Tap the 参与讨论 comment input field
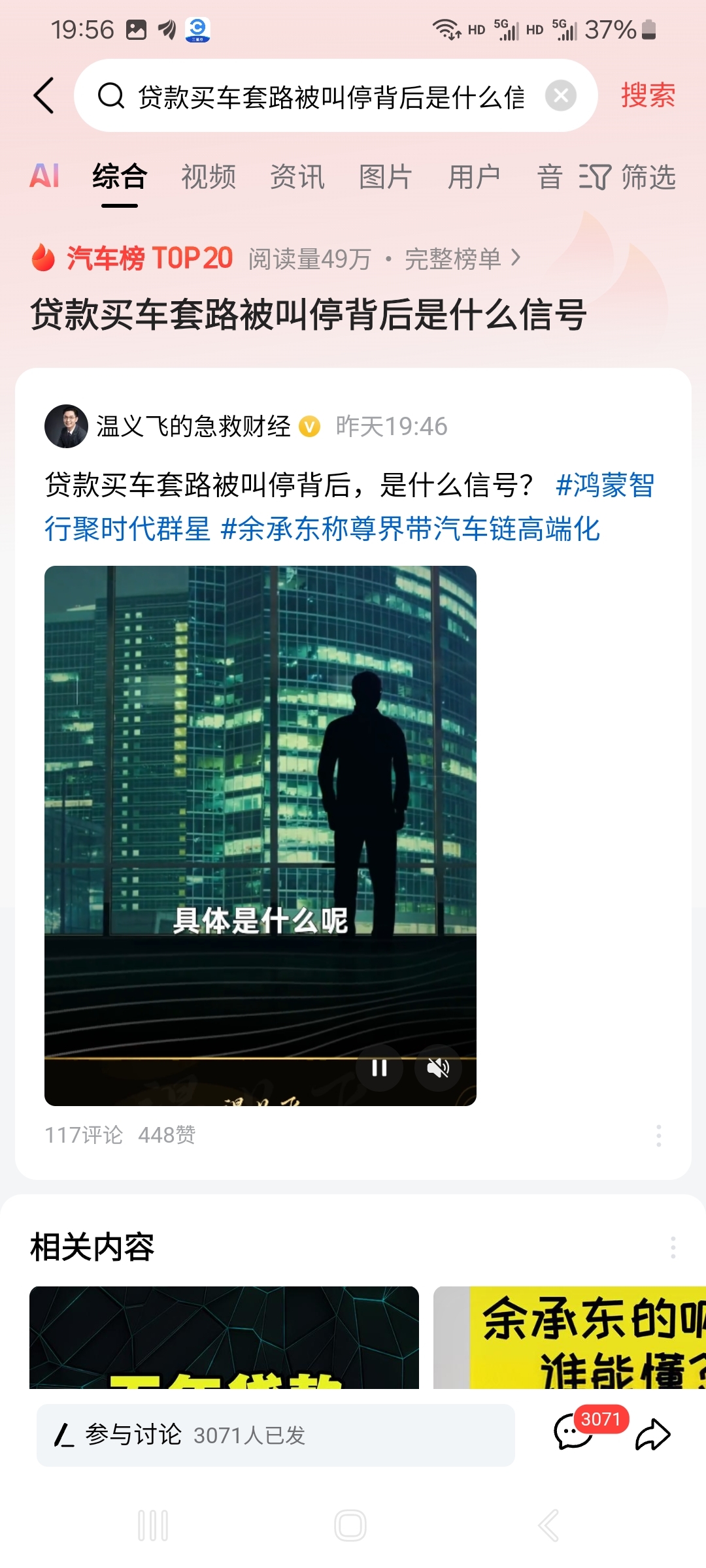 point(275,1435)
